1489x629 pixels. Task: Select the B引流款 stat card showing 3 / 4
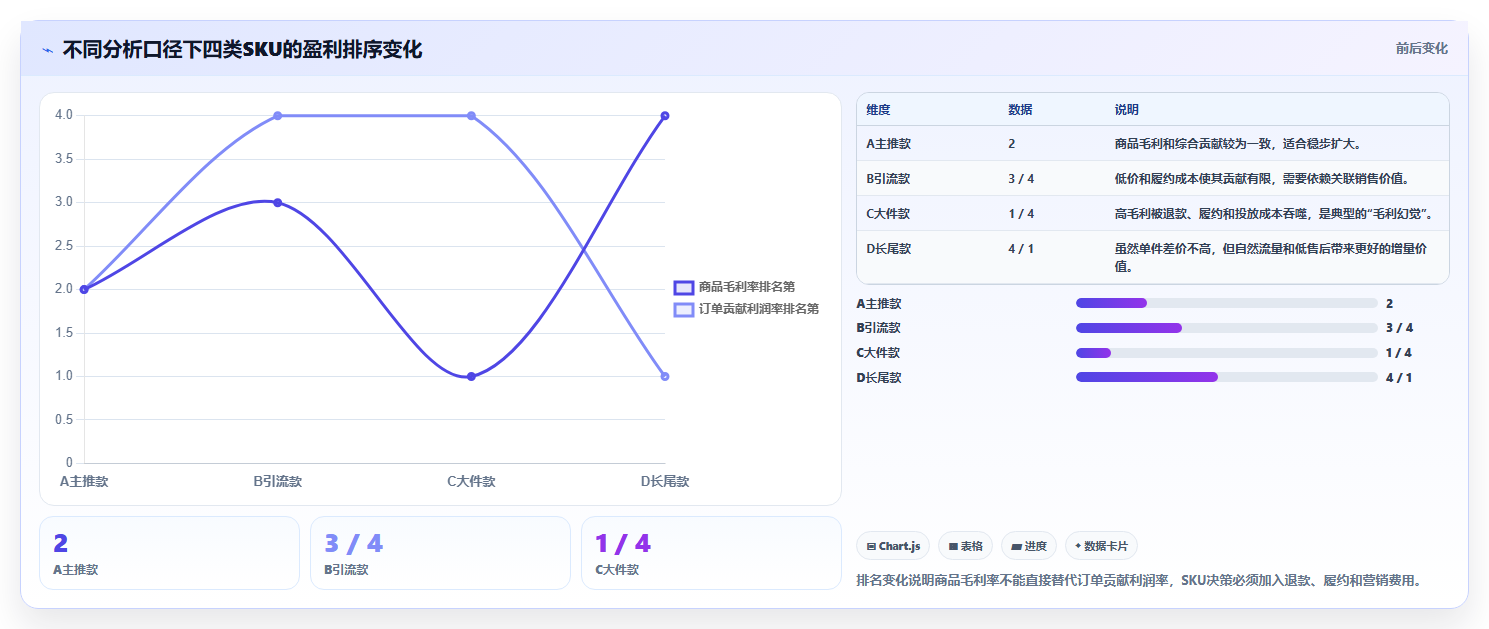(440, 553)
